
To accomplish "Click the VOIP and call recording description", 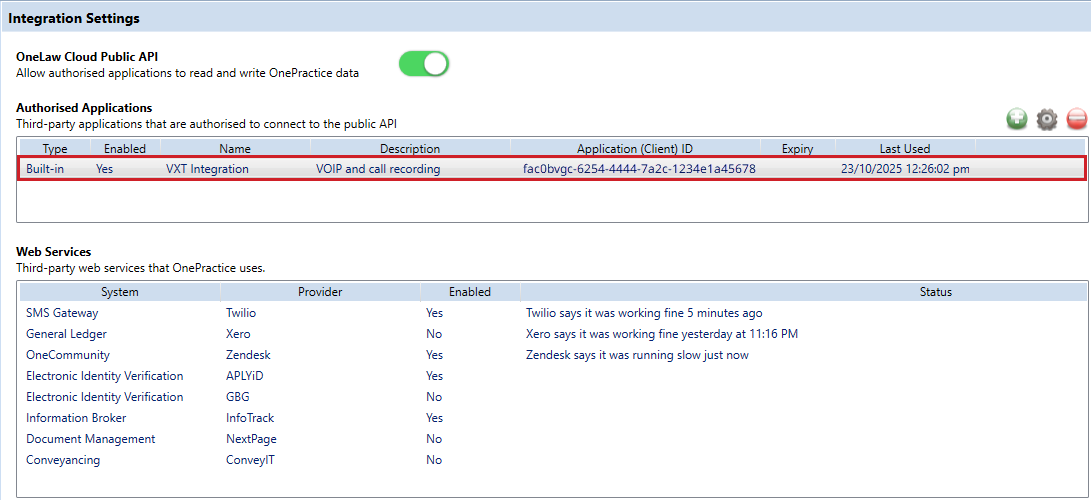I will click(378, 169).
